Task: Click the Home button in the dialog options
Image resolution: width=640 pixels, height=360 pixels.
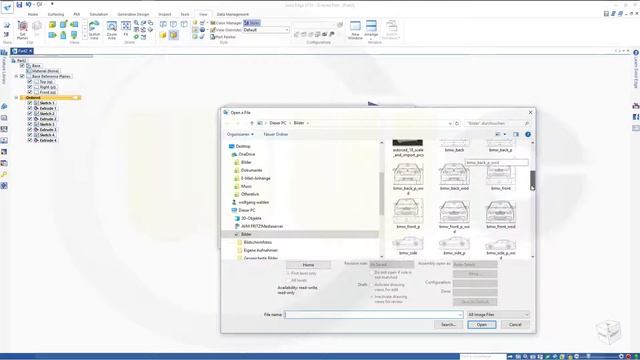Action: click(x=308, y=265)
